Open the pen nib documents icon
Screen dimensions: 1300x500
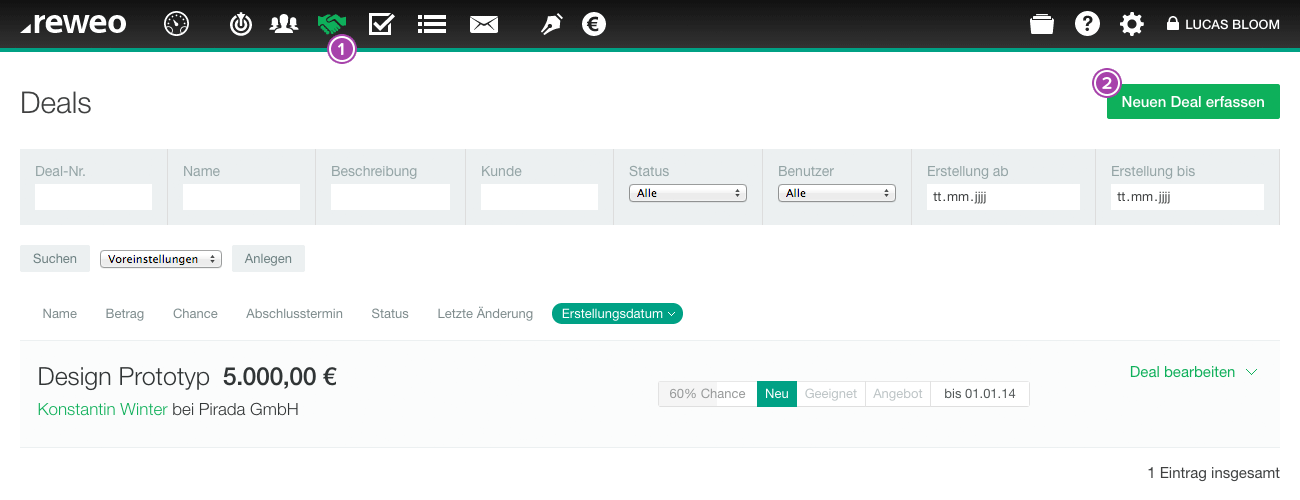coord(551,24)
